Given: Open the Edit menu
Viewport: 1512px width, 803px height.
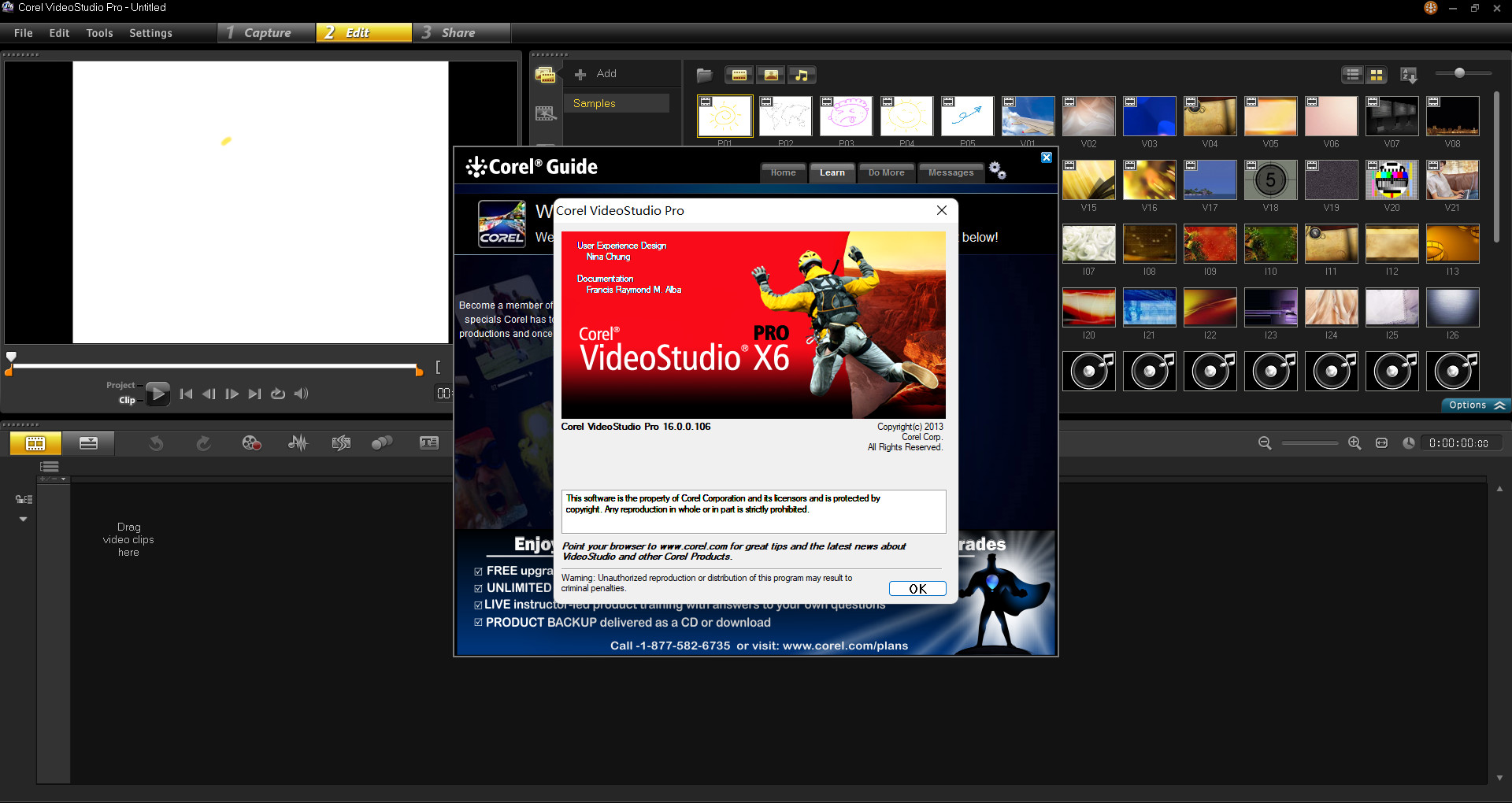Looking at the screenshot, I should [59, 33].
